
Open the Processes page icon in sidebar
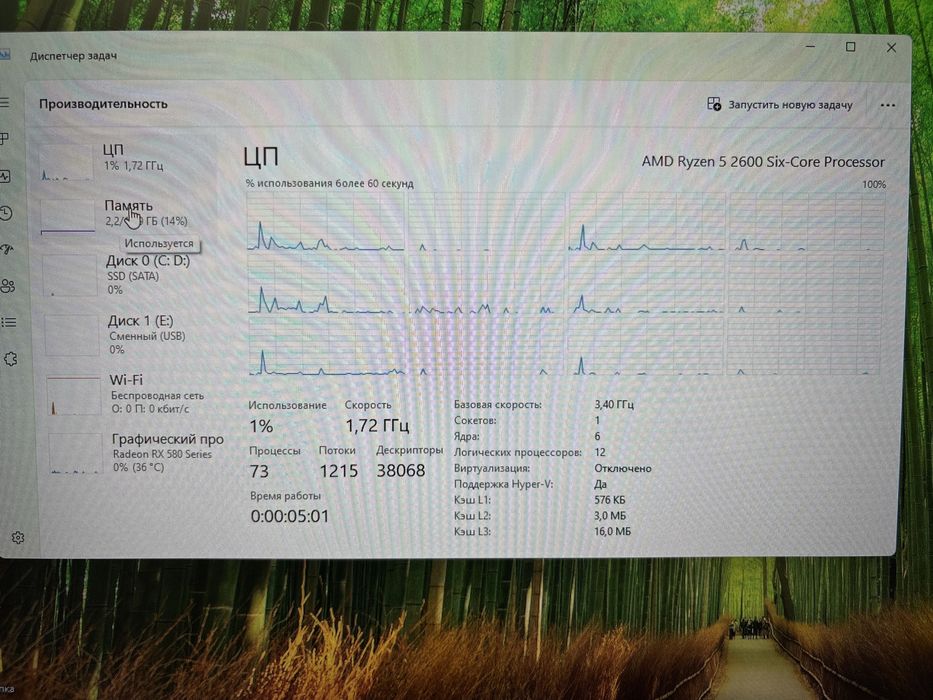[x=5, y=139]
